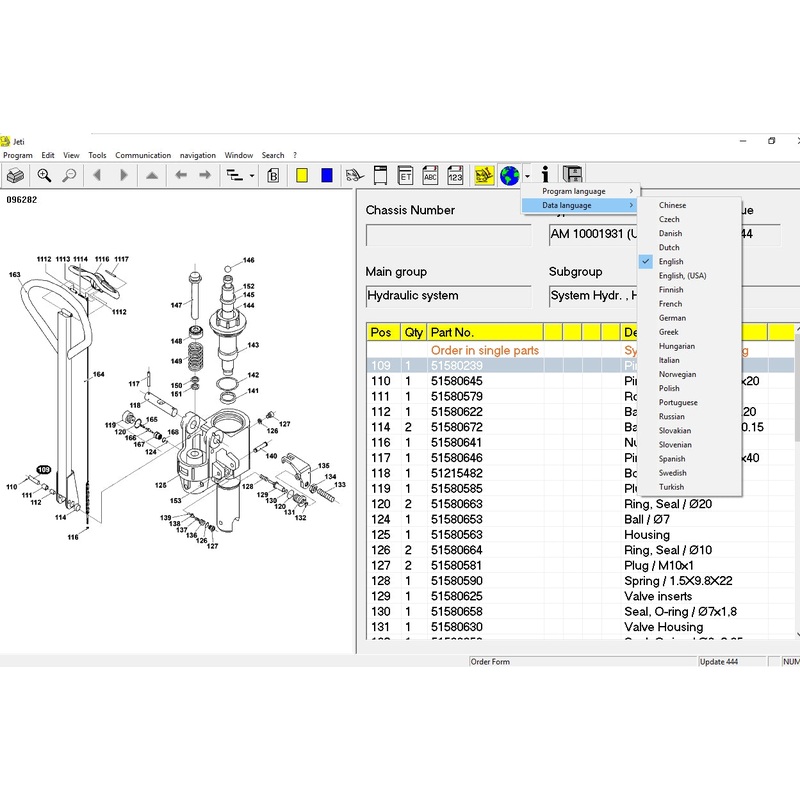800x800 pixels.
Task: Open the Window menu
Action: (239, 155)
